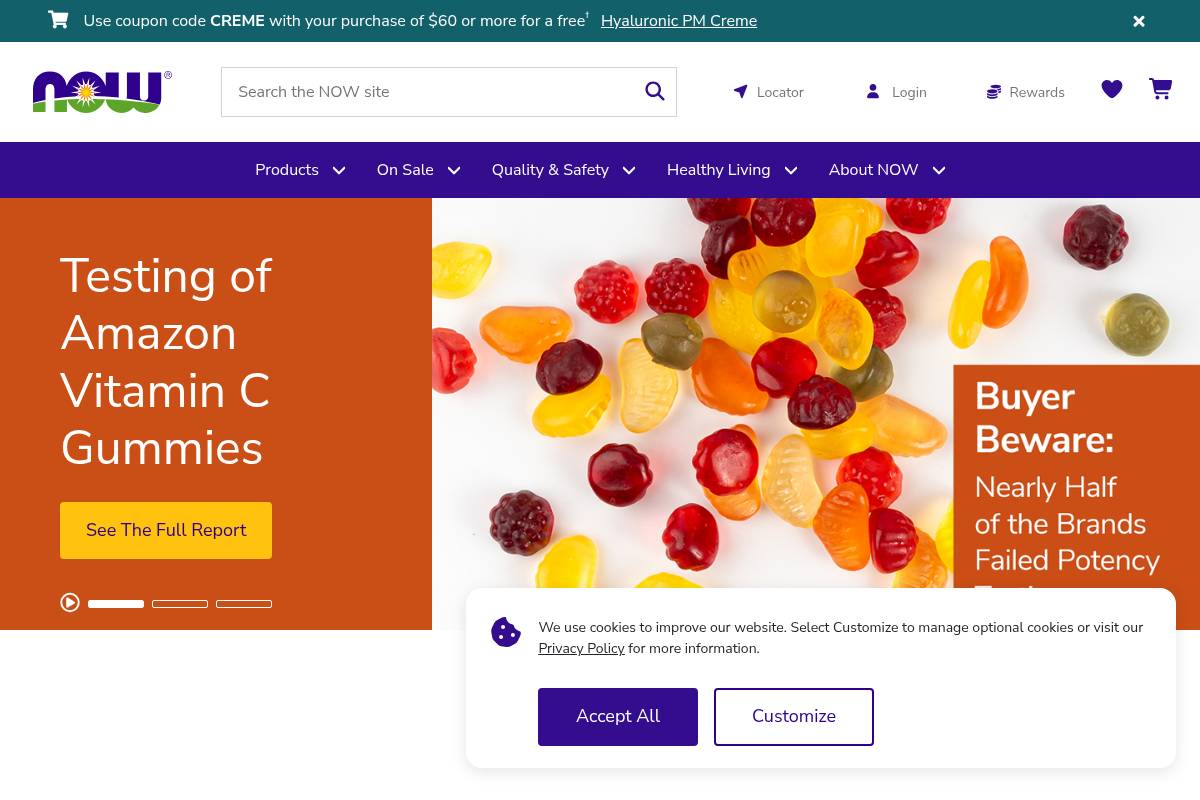Play the hero carousel slideshow

pos(70,602)
